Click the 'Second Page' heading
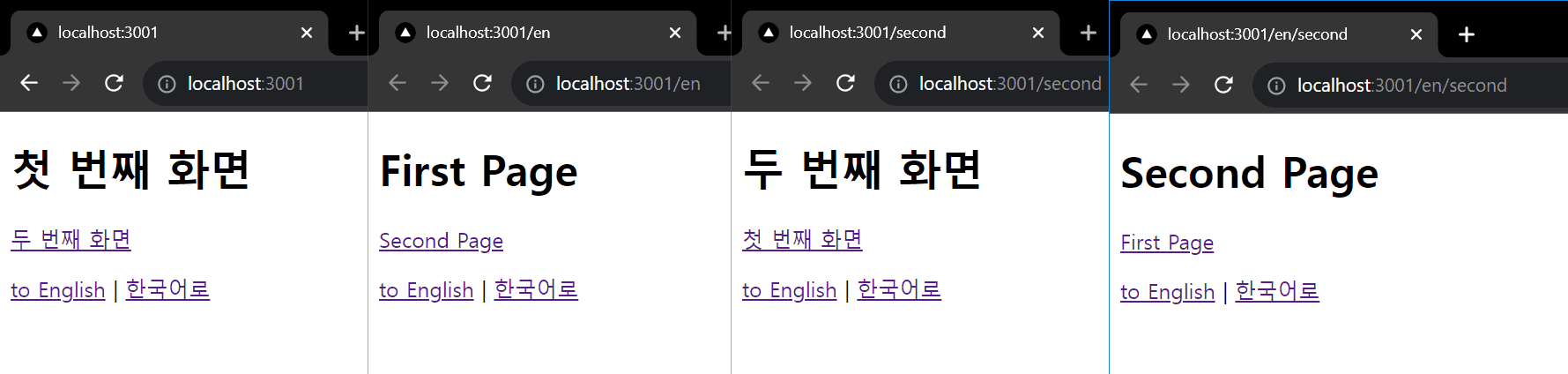1568x374 pixels. pyautogui.click(x=1249, y=174)
